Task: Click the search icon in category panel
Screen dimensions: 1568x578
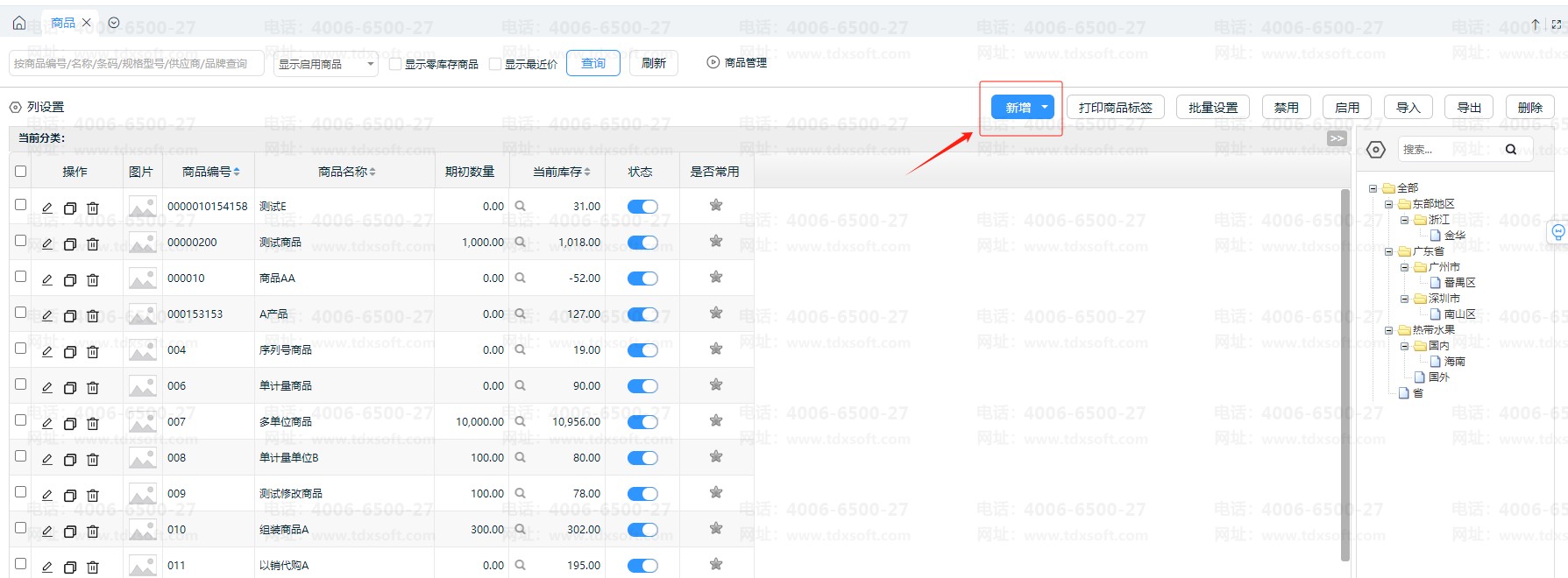Action: 1511,150
